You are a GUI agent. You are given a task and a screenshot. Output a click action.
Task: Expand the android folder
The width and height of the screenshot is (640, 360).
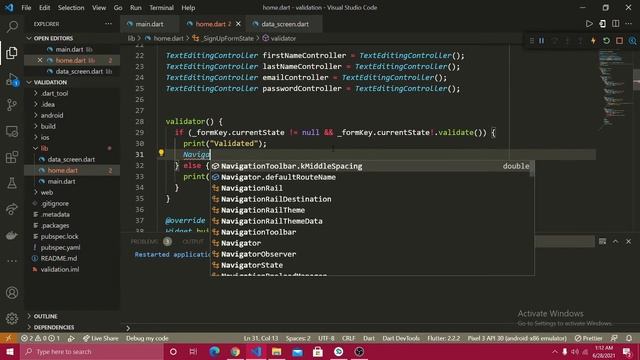36,116
